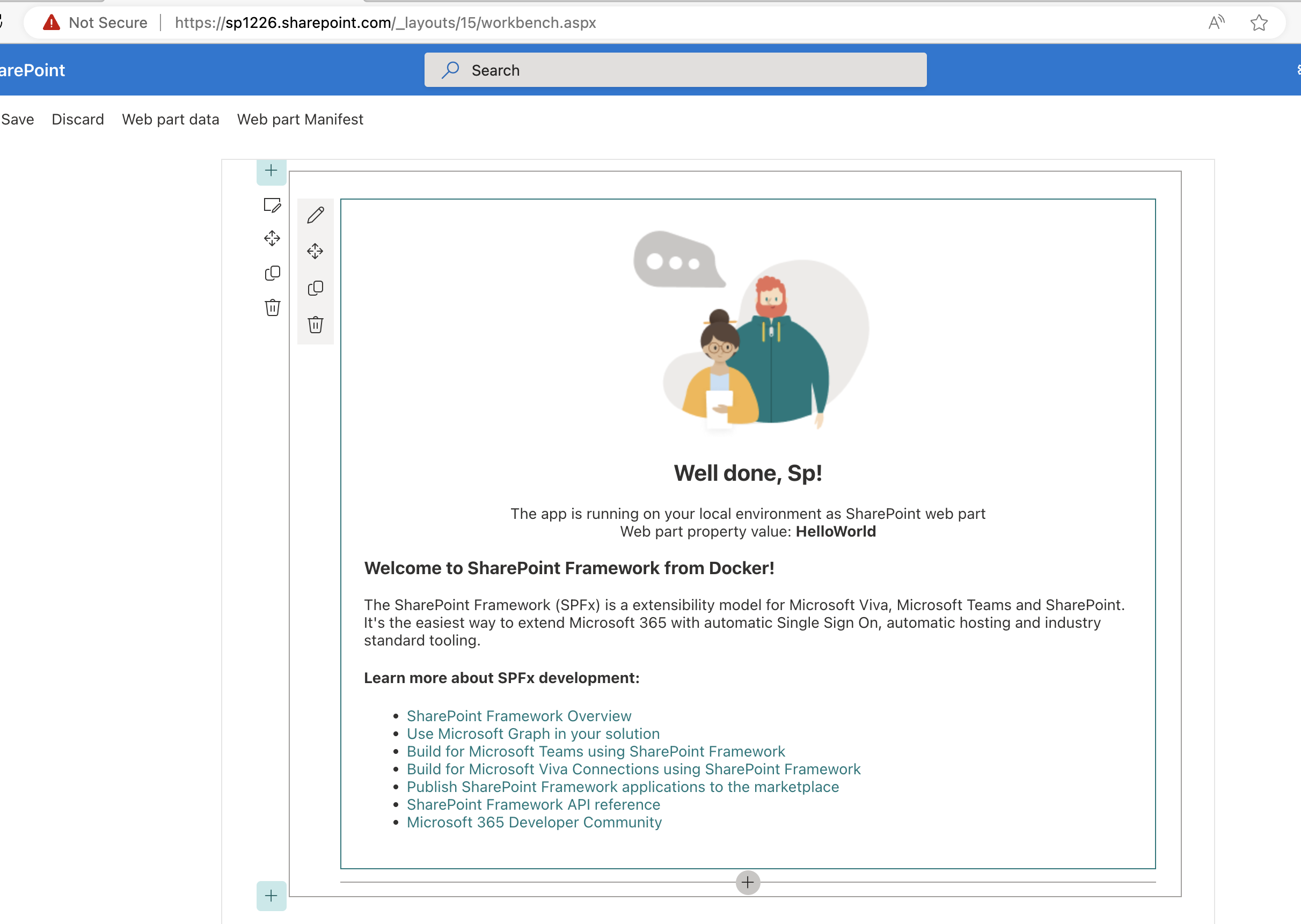Add a new section above with plus
Image resolution: width=1301 pixels, height=924 pixels.
pos(271,171)
